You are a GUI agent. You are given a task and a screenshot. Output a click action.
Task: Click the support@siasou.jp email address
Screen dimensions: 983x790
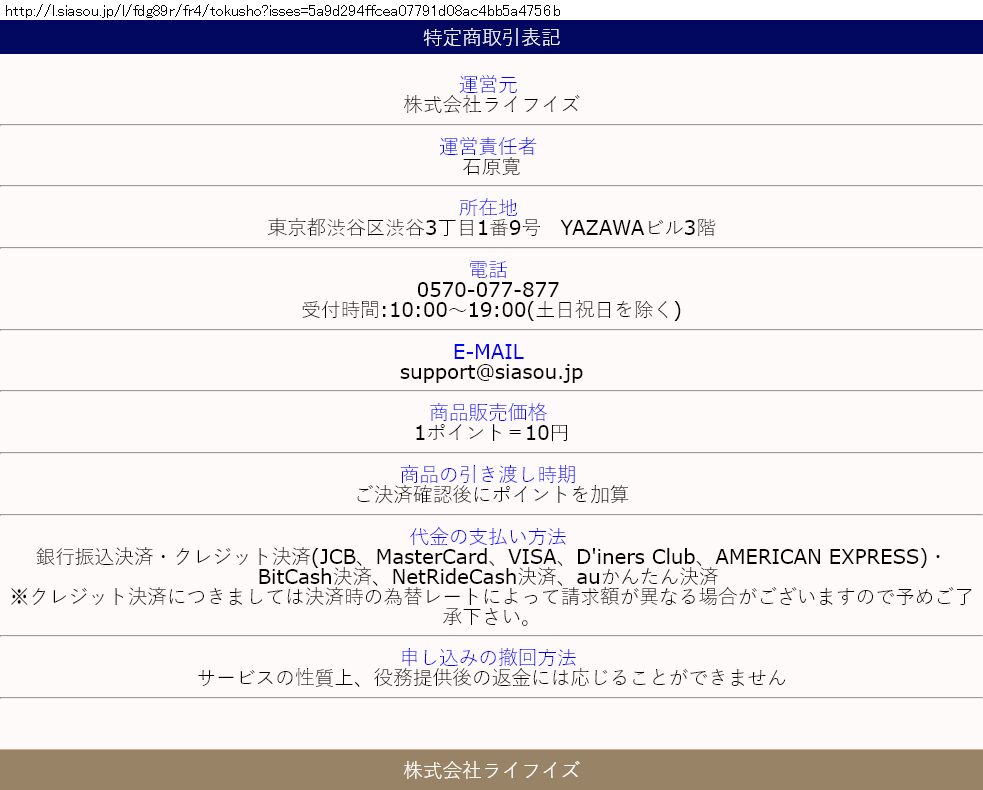[x=491, y=372]
